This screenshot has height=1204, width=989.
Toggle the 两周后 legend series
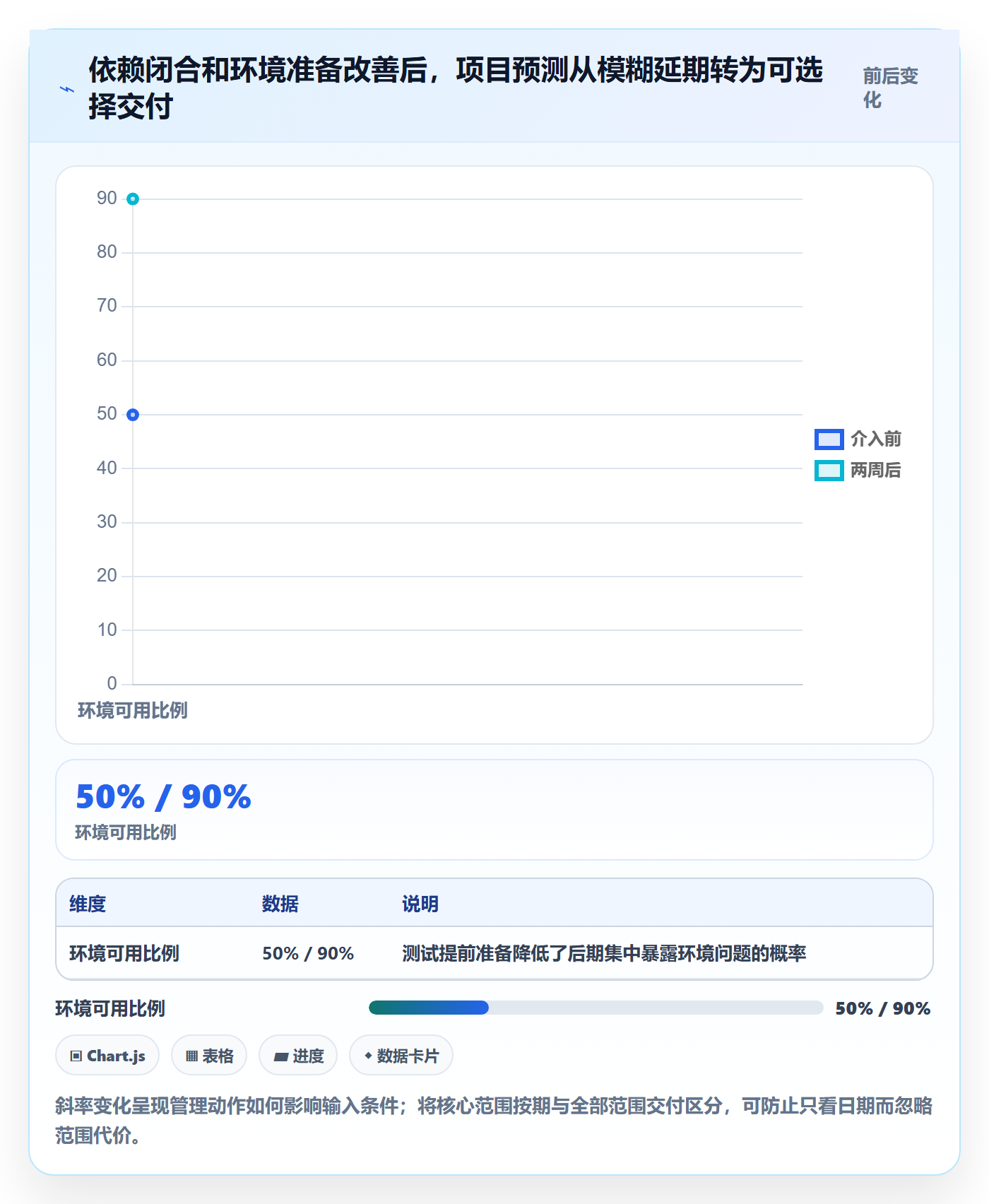[858, 470]
